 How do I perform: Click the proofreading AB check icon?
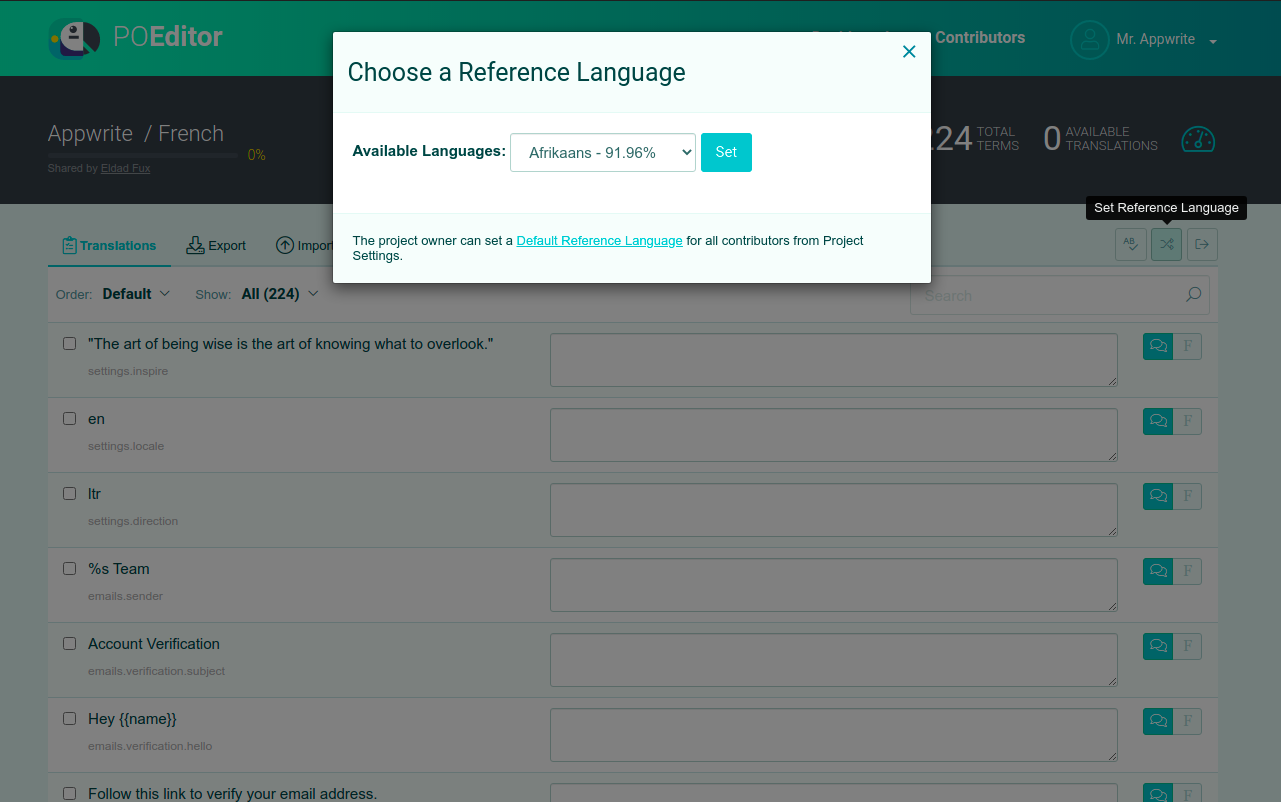pos(1130,244)
